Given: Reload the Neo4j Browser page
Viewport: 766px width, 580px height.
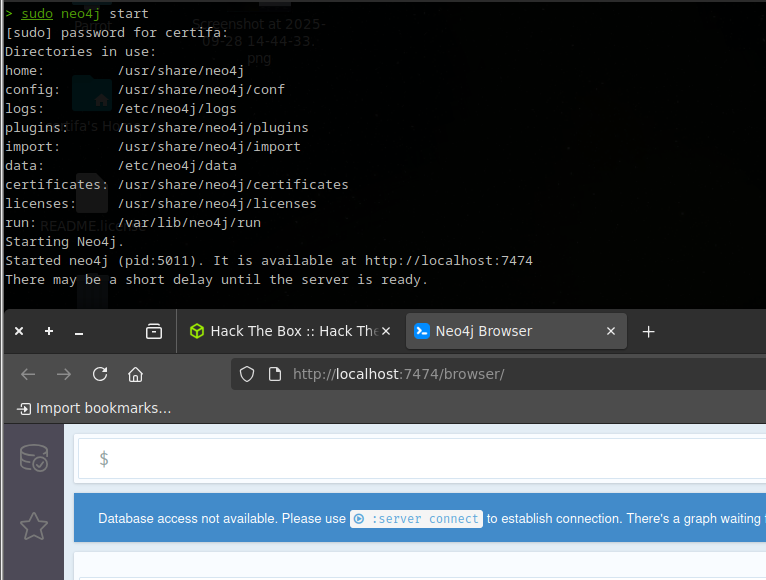Looking at the screenshot, I should (100, 374).
